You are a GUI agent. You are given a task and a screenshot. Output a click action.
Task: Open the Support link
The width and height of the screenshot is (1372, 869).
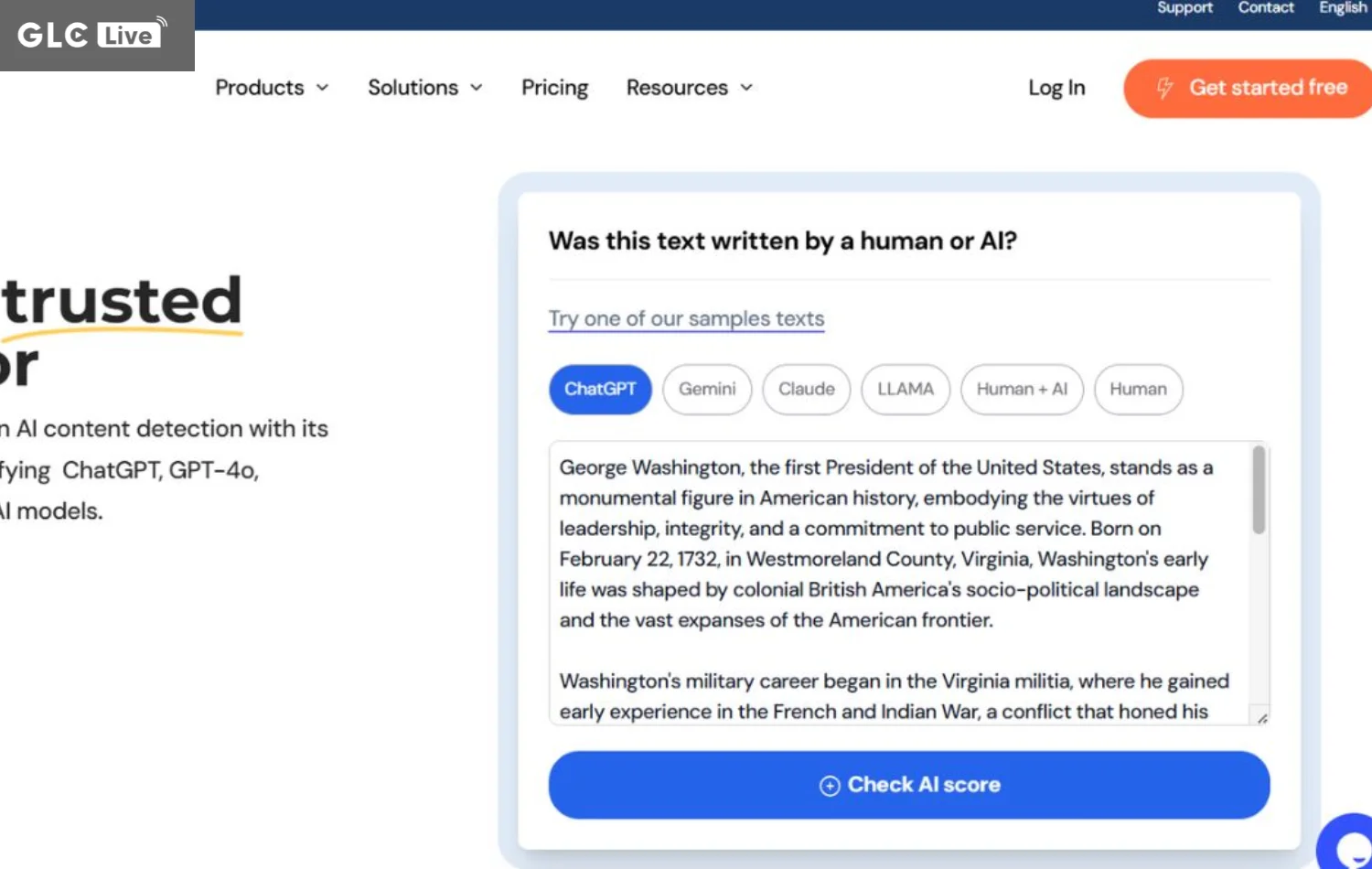coord(1184,8)
